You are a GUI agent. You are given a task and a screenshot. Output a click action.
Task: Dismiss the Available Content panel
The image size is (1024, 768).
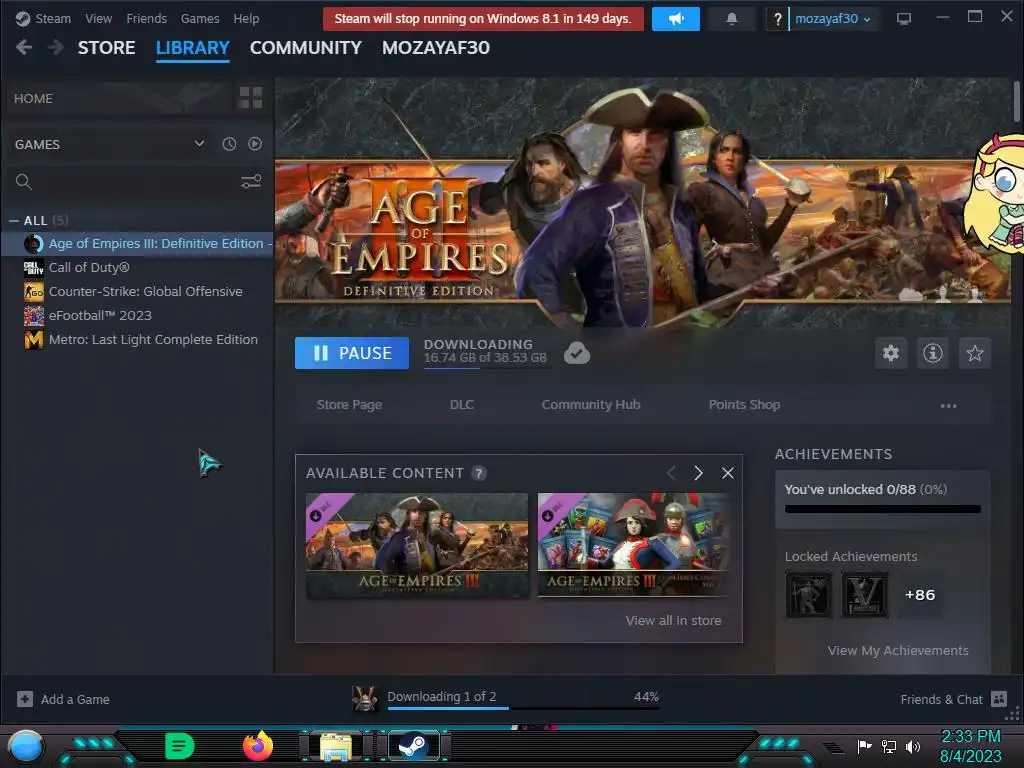tap(728, 473)
